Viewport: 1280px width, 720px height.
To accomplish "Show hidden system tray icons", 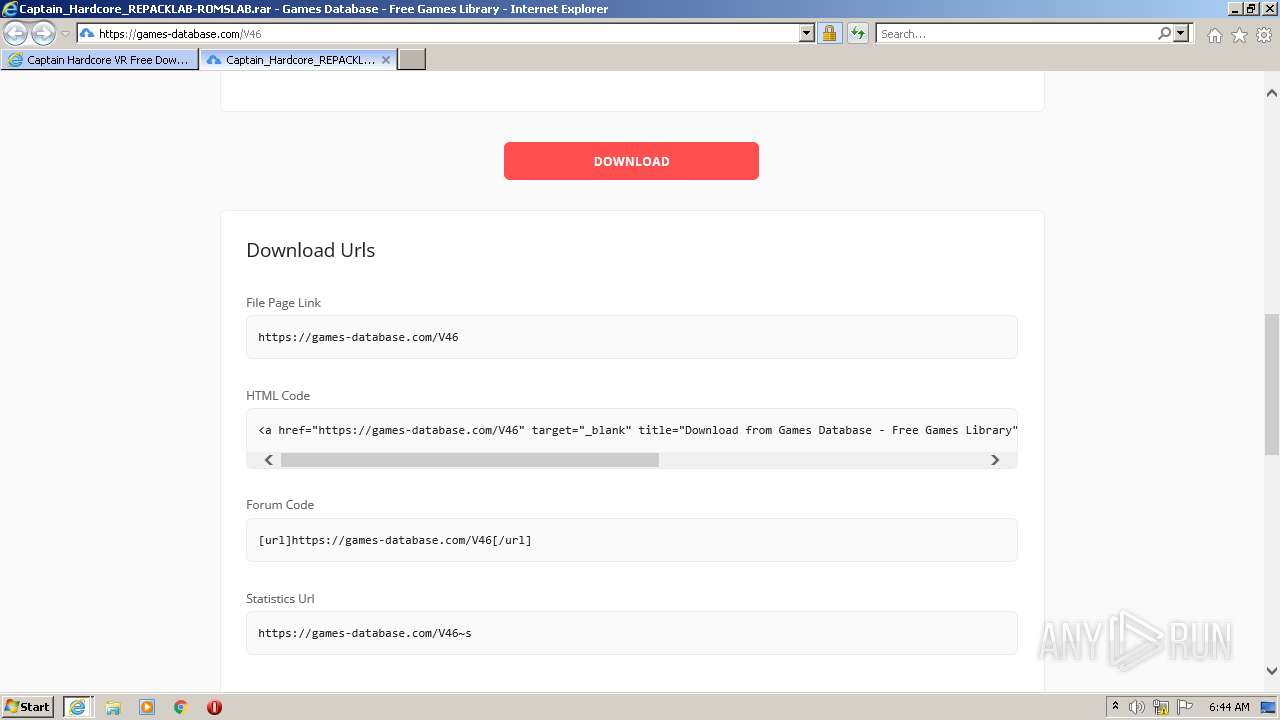I will (1116, 707).
